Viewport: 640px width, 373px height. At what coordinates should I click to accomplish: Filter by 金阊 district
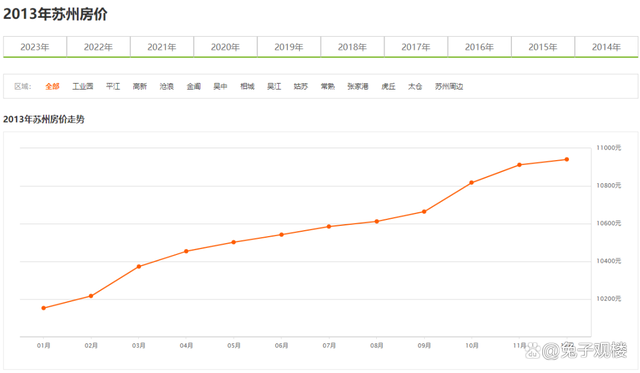tap(193, 86)
